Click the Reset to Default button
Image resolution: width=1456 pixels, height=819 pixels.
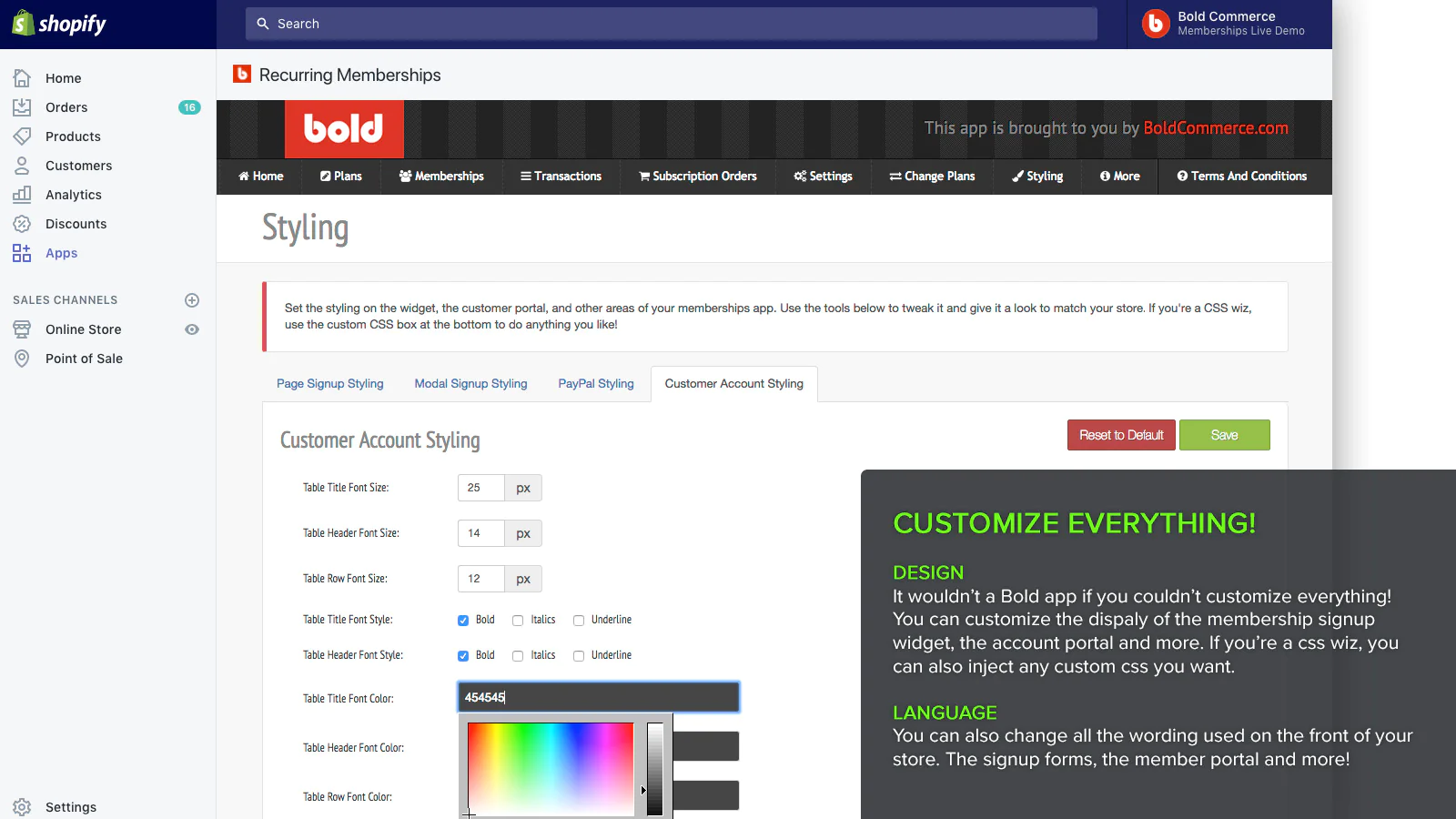click(1121, 435)
